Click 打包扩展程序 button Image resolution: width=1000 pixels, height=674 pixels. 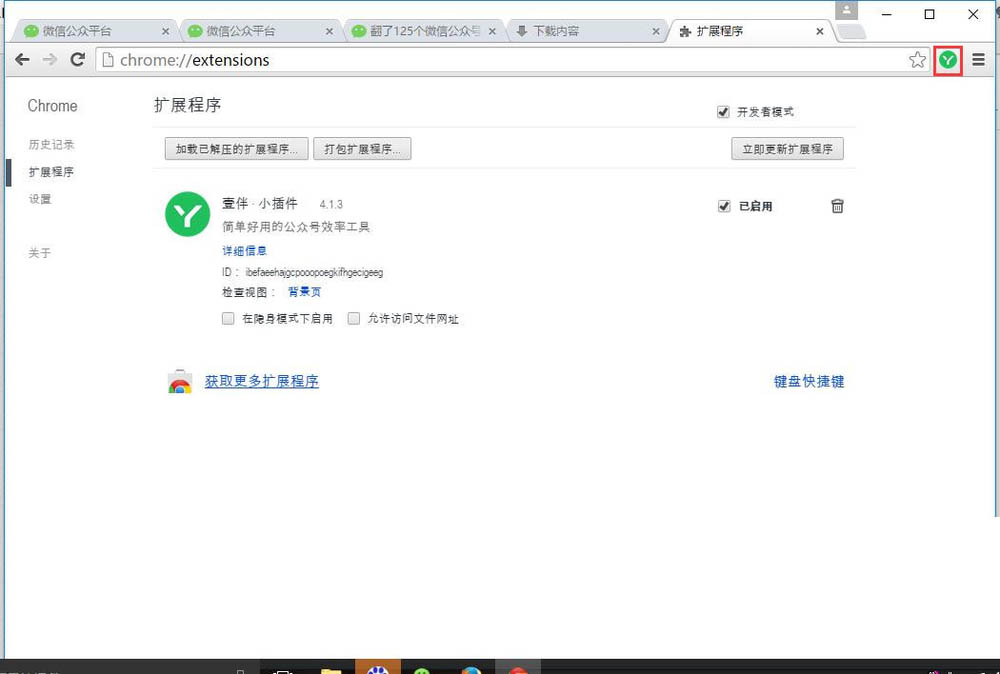click(362, 149)
